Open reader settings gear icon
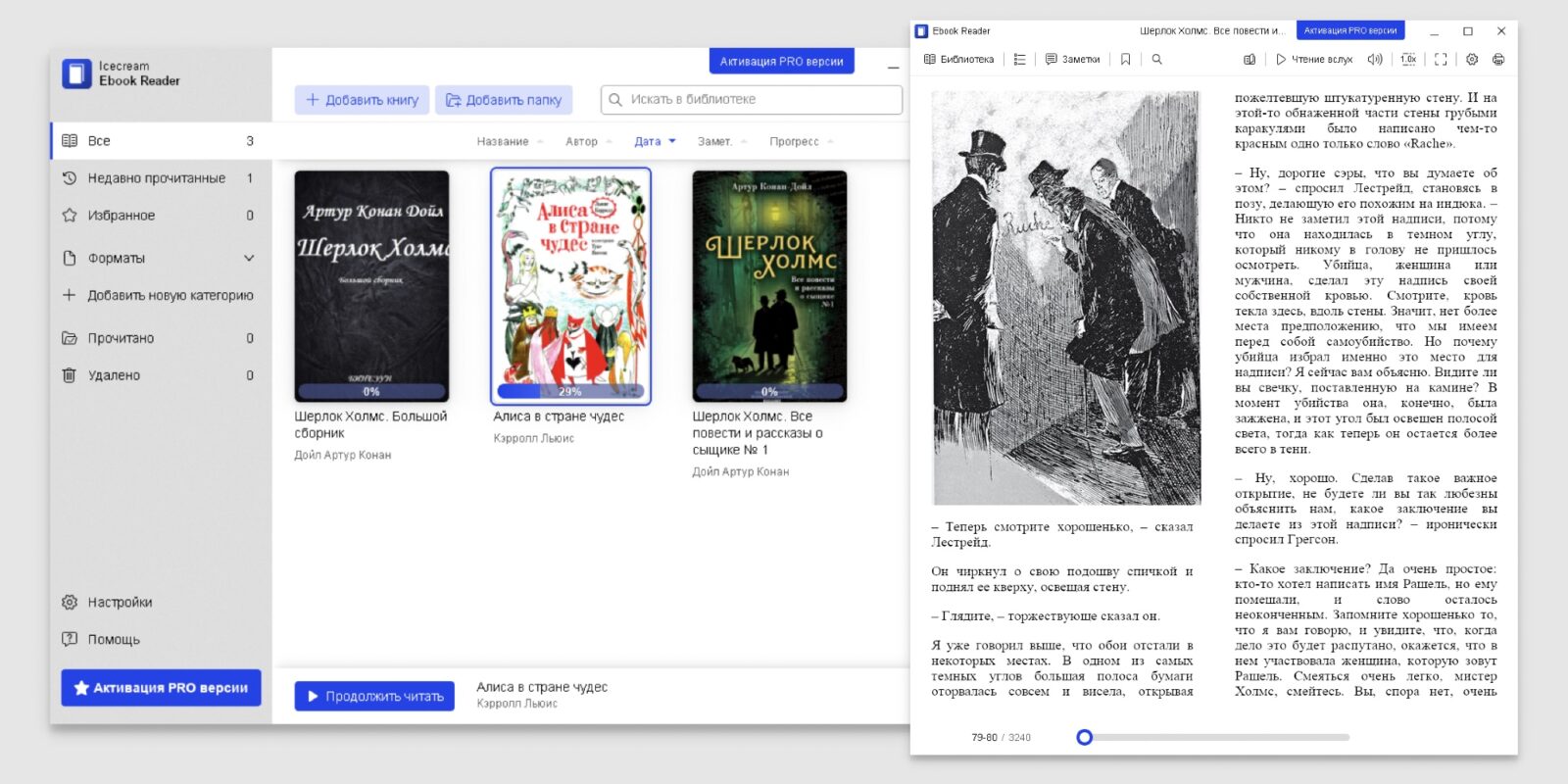 click(1472, 59)
